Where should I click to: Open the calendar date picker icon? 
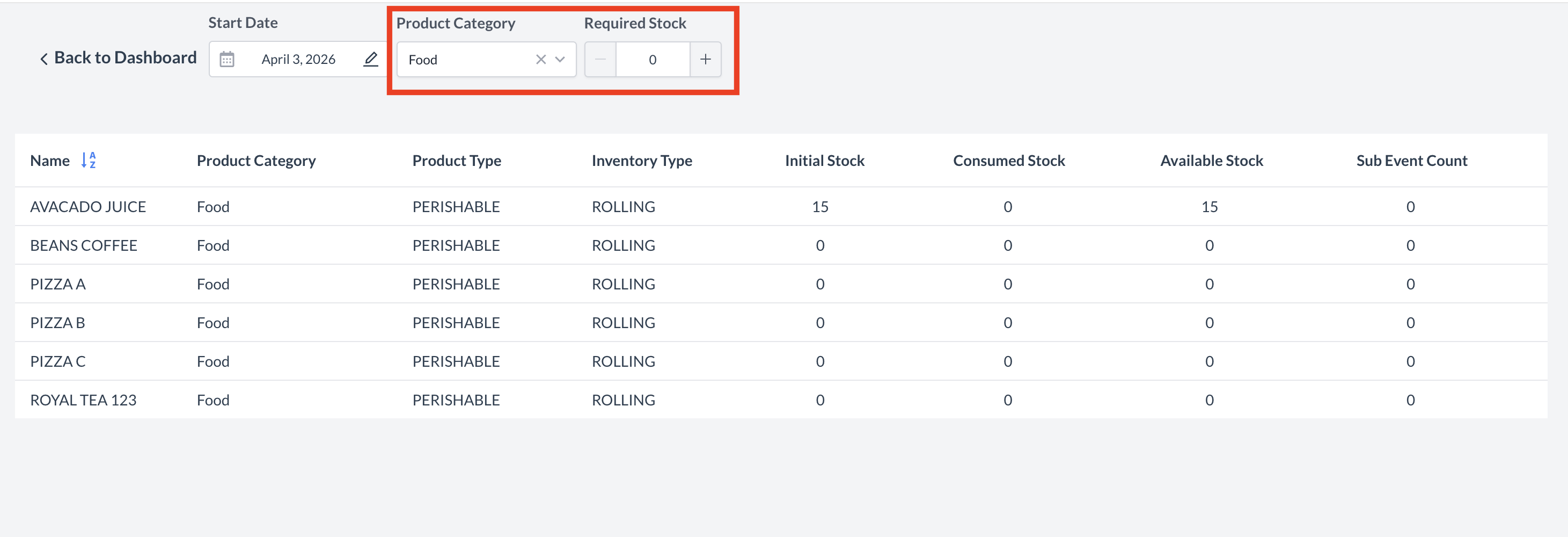click(228, 59)
